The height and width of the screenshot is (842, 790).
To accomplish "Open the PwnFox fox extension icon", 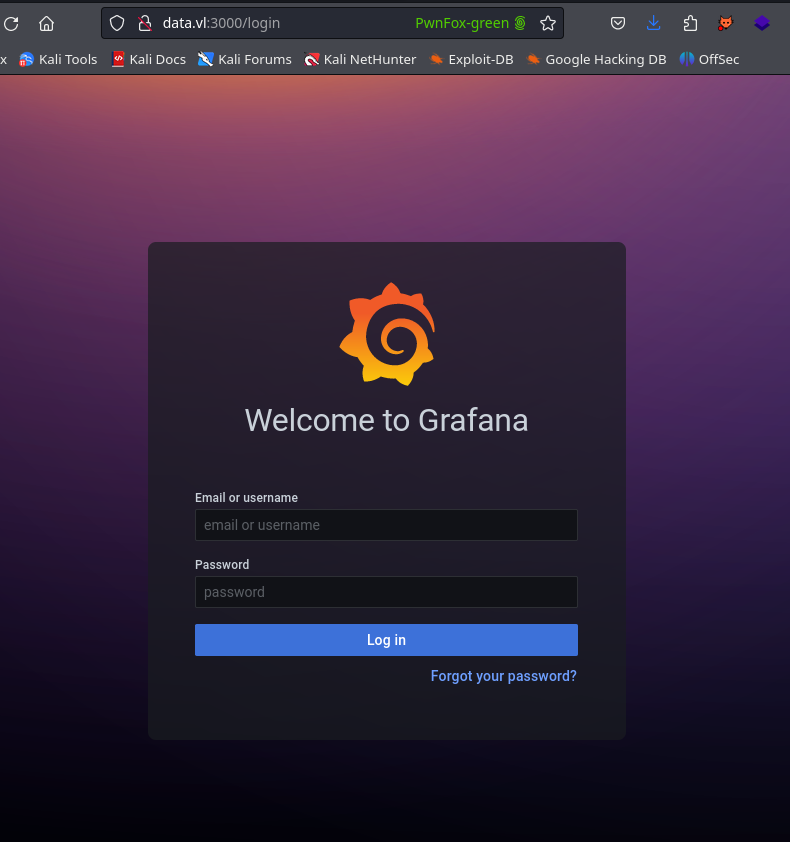I will tap(726, 23).
